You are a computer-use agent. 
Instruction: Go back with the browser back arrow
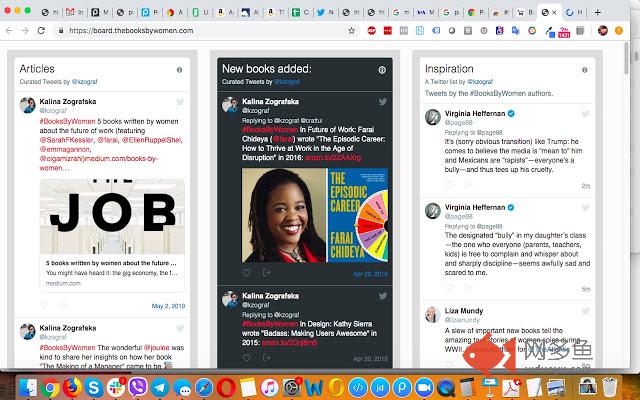[x=9, y=31]
